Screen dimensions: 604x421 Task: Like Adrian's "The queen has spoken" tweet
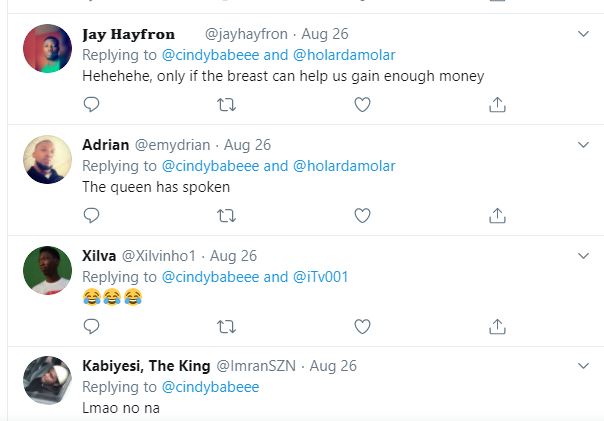[x=363, y=214]
